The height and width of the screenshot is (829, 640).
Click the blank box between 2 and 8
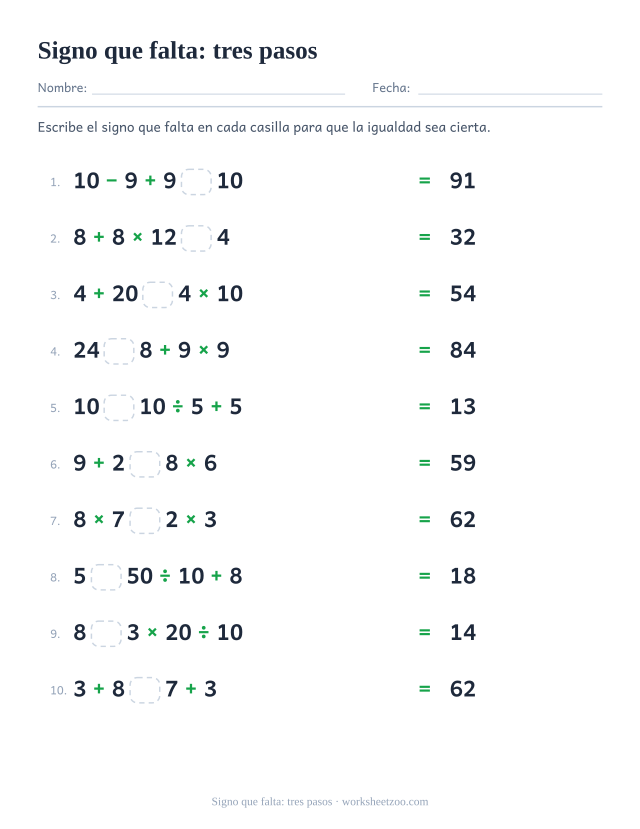point(145,464)
